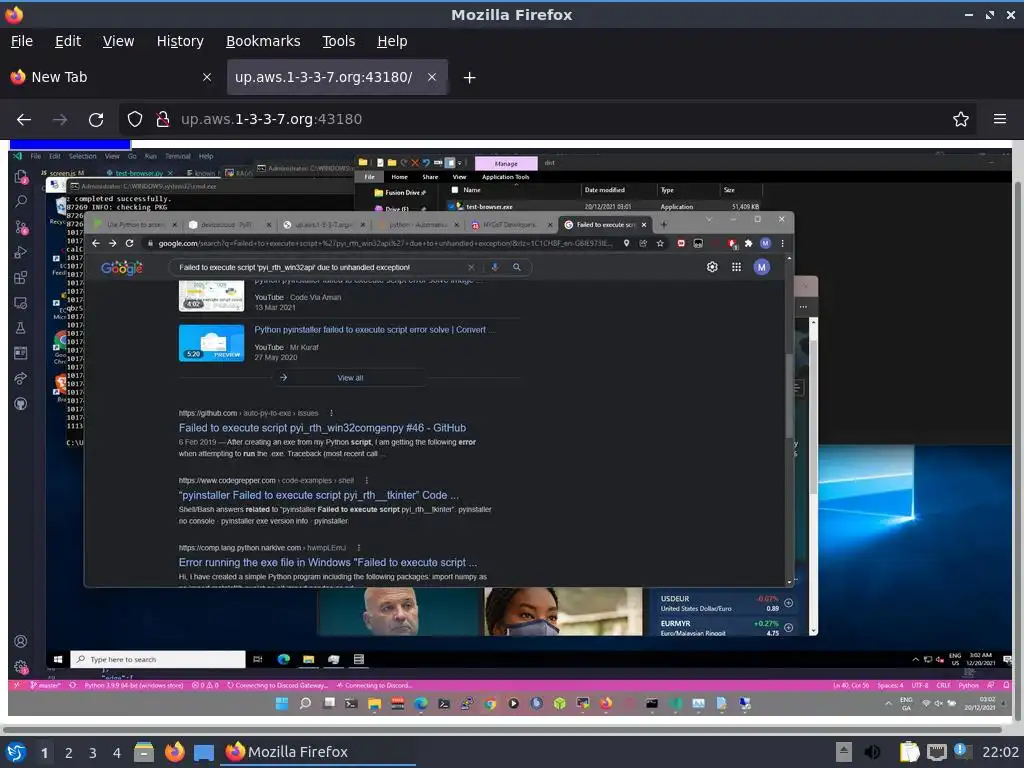
Task: Open VS Code Run and Debug icon
Action: [21, 253]
